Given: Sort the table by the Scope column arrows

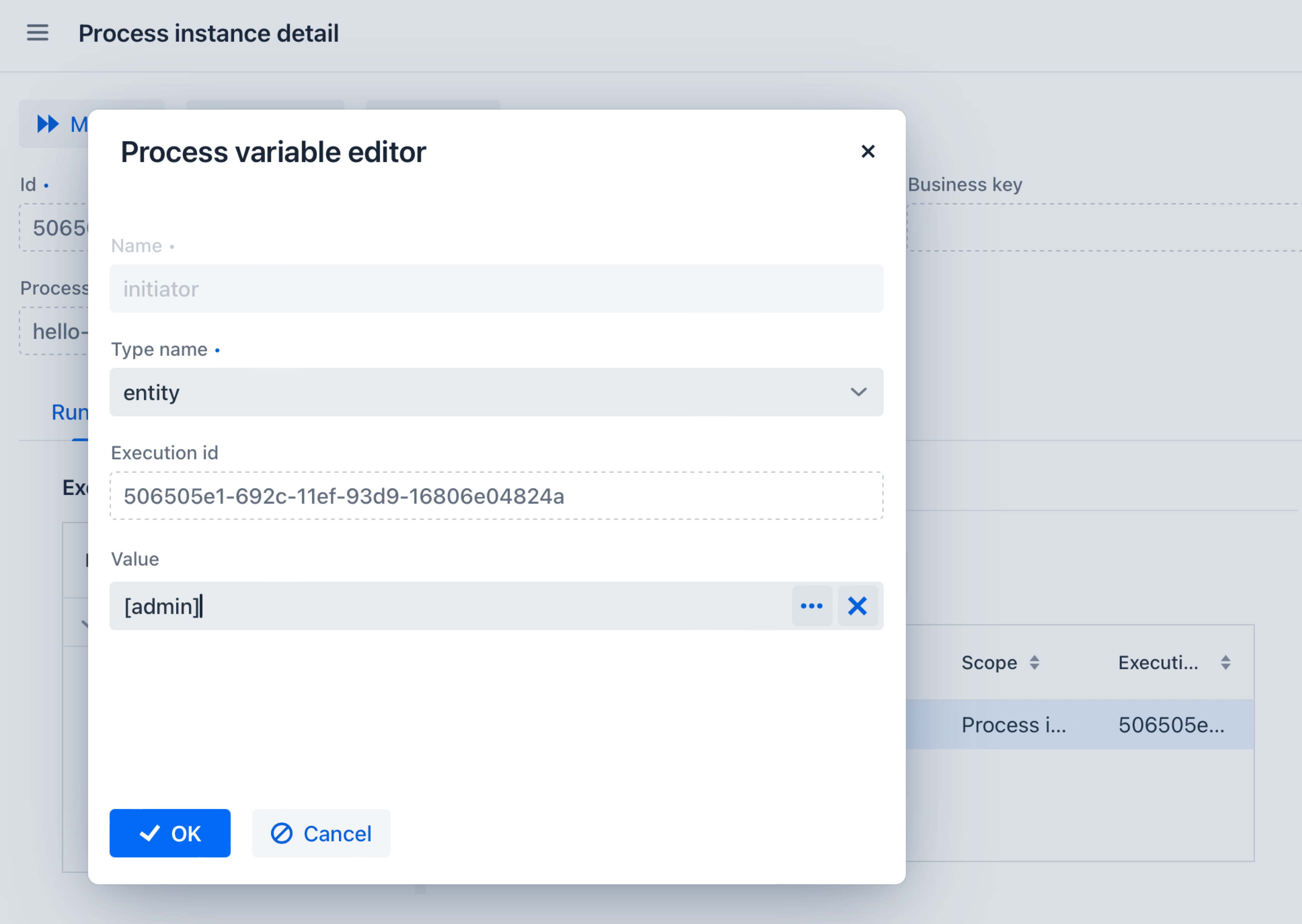Looking at the screenshot, I should 1035,662.
